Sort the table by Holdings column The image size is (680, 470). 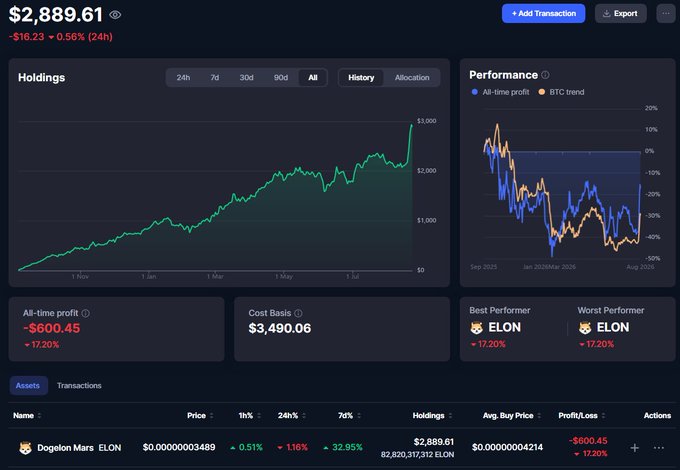[432, 415]
